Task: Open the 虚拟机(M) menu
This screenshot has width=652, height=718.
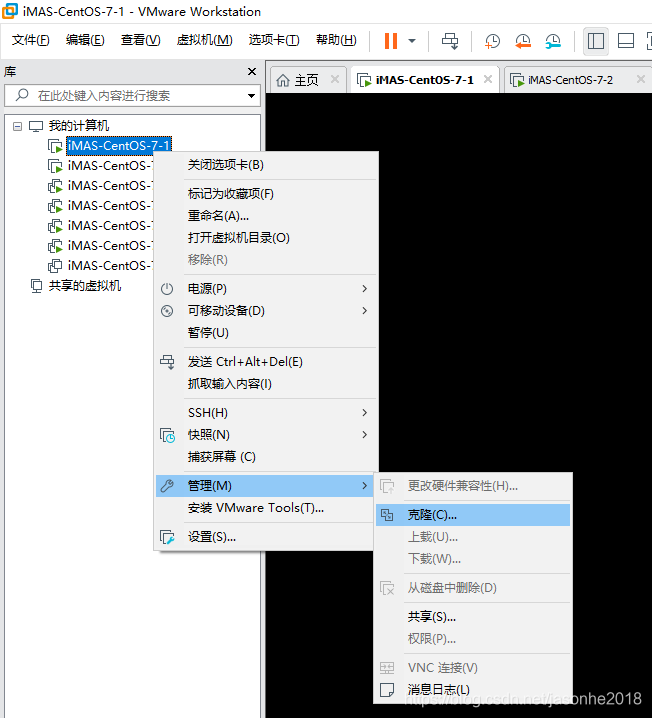Action: coord(205,40)
